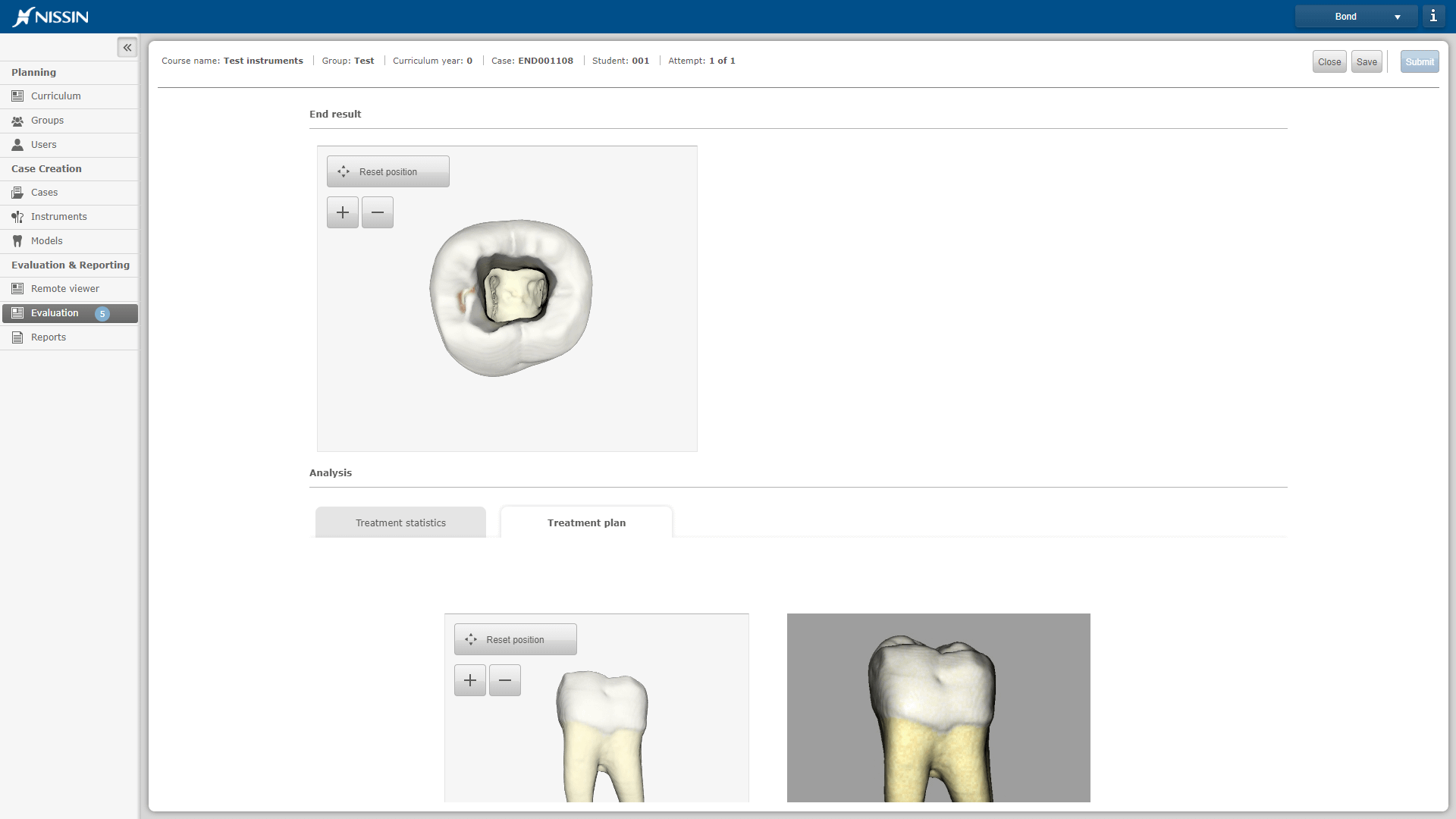Click the NISSIN logo
1456x819 pixels.
click(x=50, y=17)
